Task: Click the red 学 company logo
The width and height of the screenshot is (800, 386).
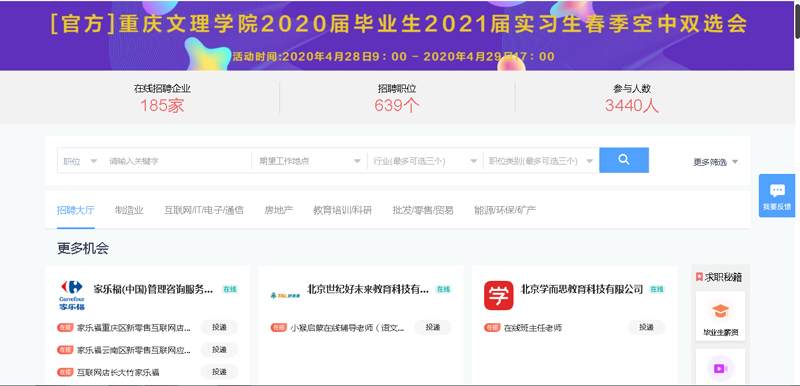Action: click(498, 295)
